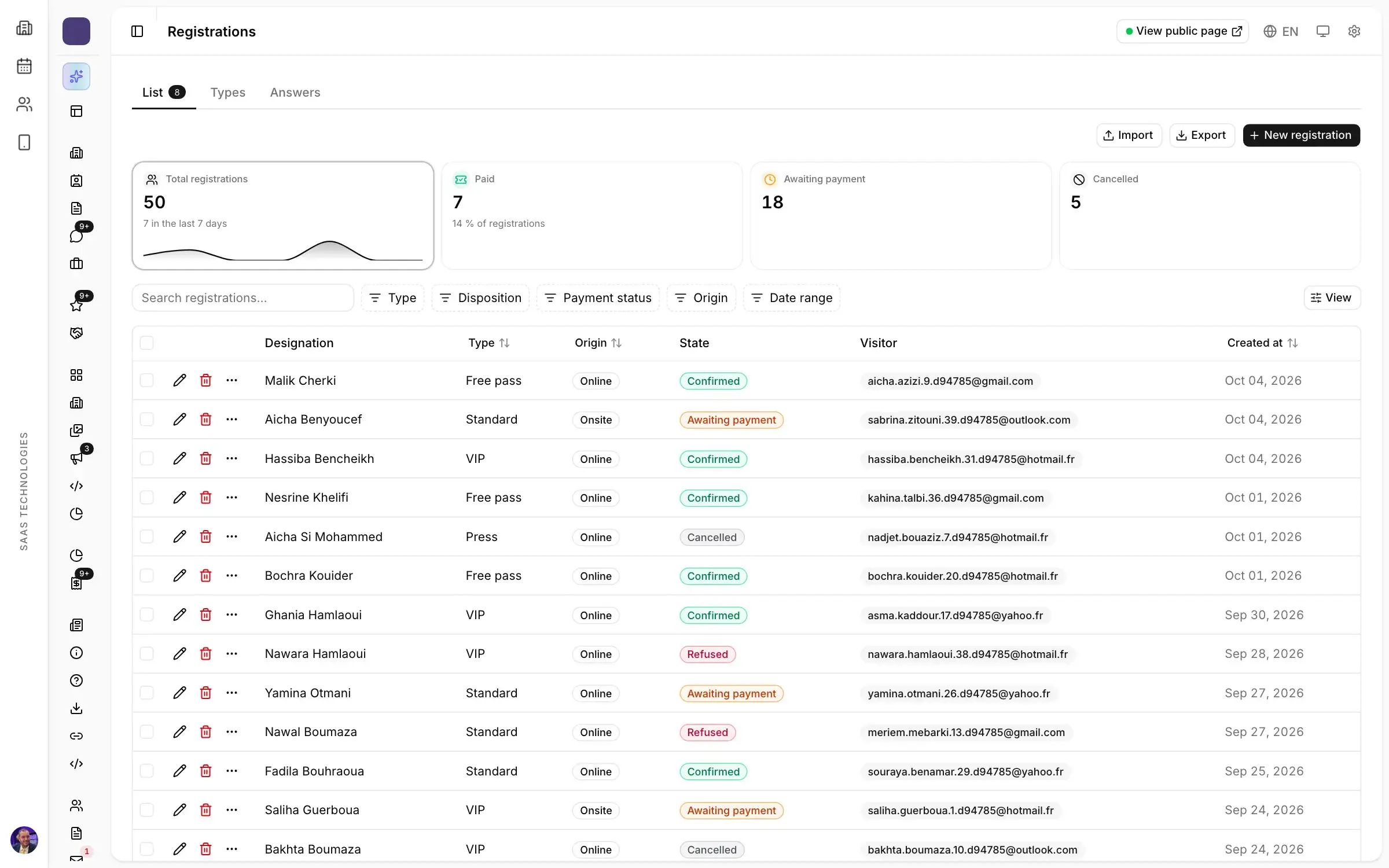This screenshot has height=868, width=1389.
Task: Open more options for Hassiba Bencheikh row
Action: coord(231,458)
